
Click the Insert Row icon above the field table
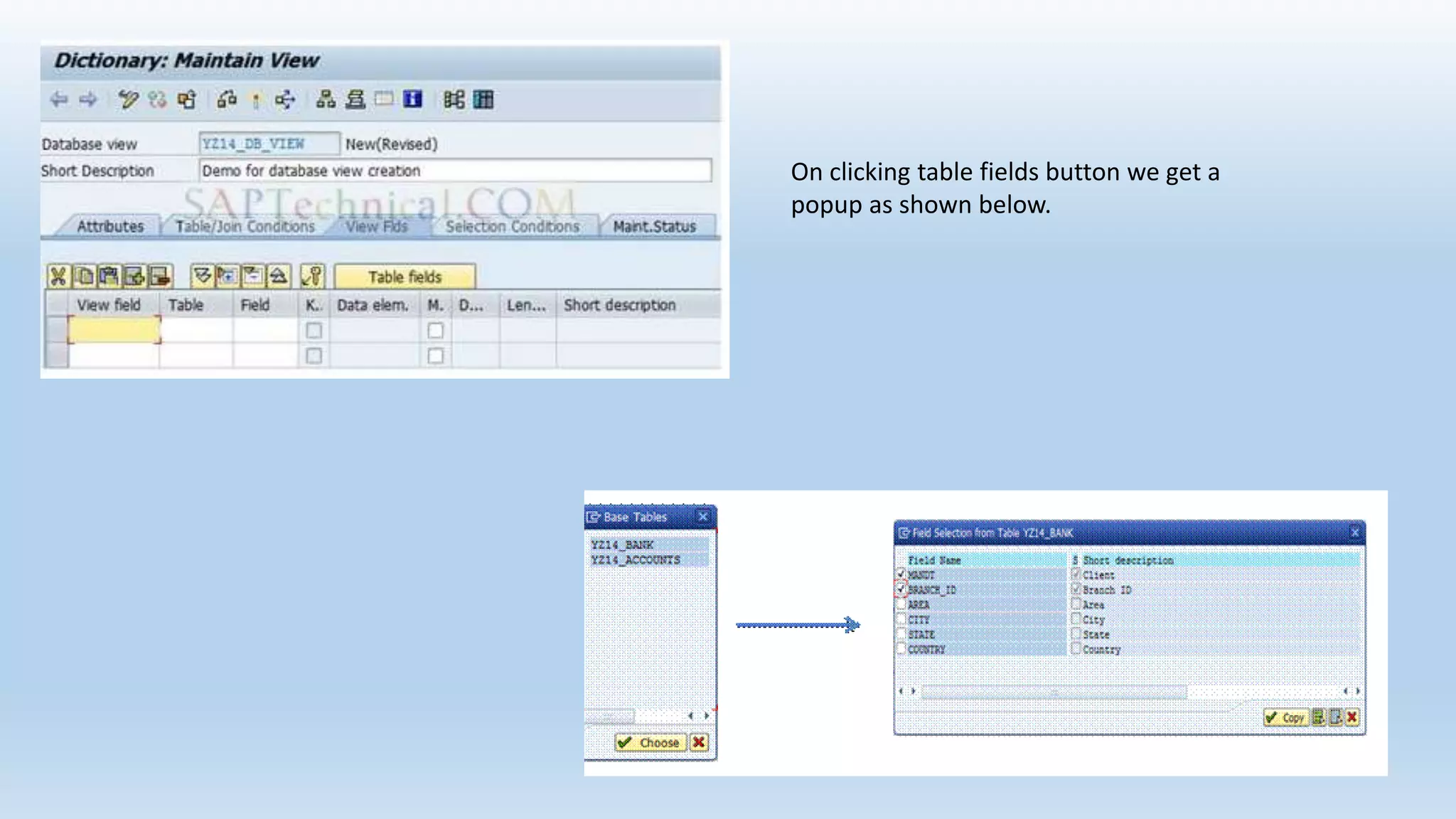[x=134, y=276]
